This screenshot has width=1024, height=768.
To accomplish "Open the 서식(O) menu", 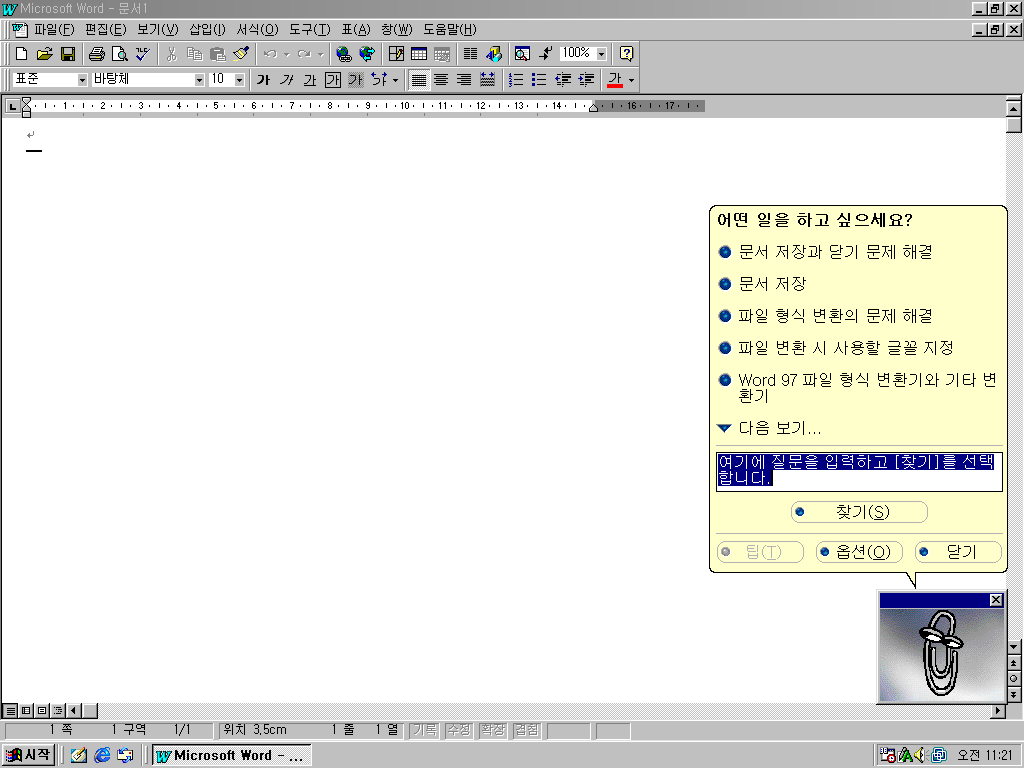I will point(257,29).
